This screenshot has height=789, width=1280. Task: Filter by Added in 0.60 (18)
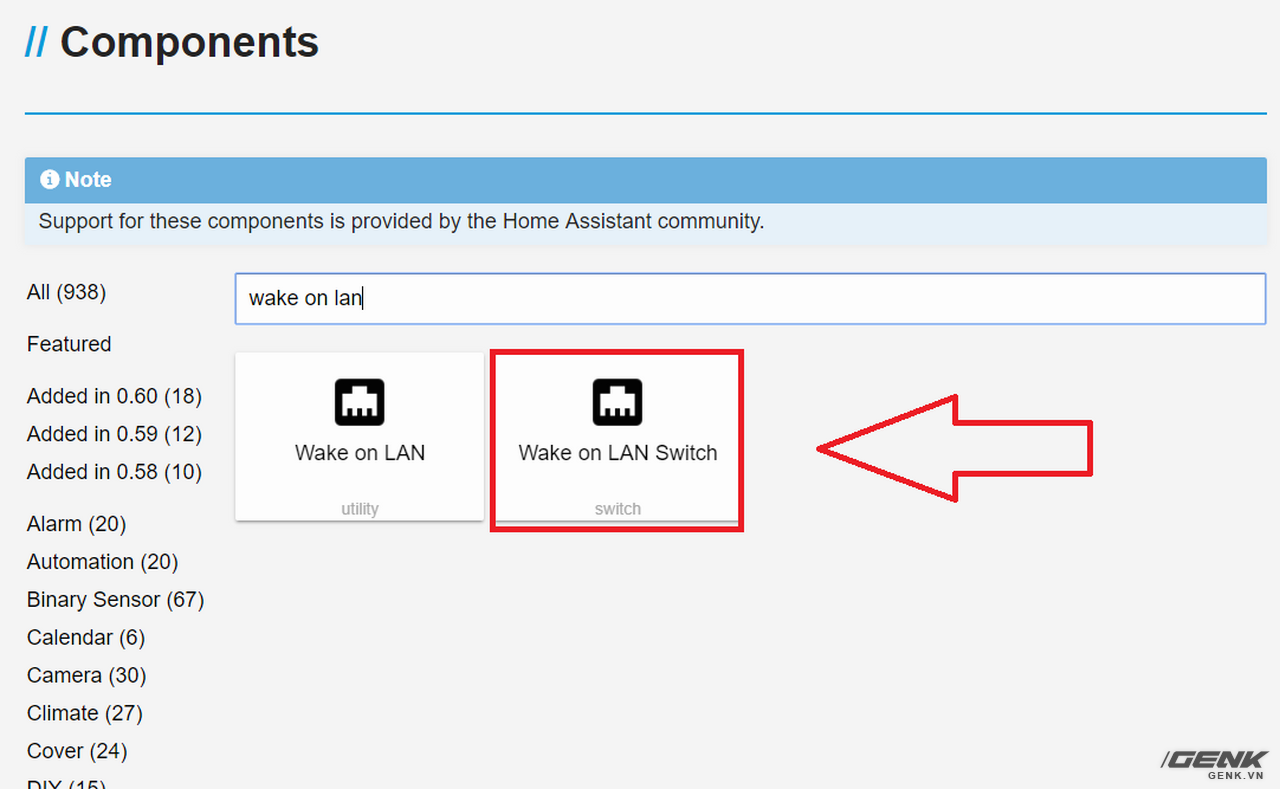click(x=114, y=396)
